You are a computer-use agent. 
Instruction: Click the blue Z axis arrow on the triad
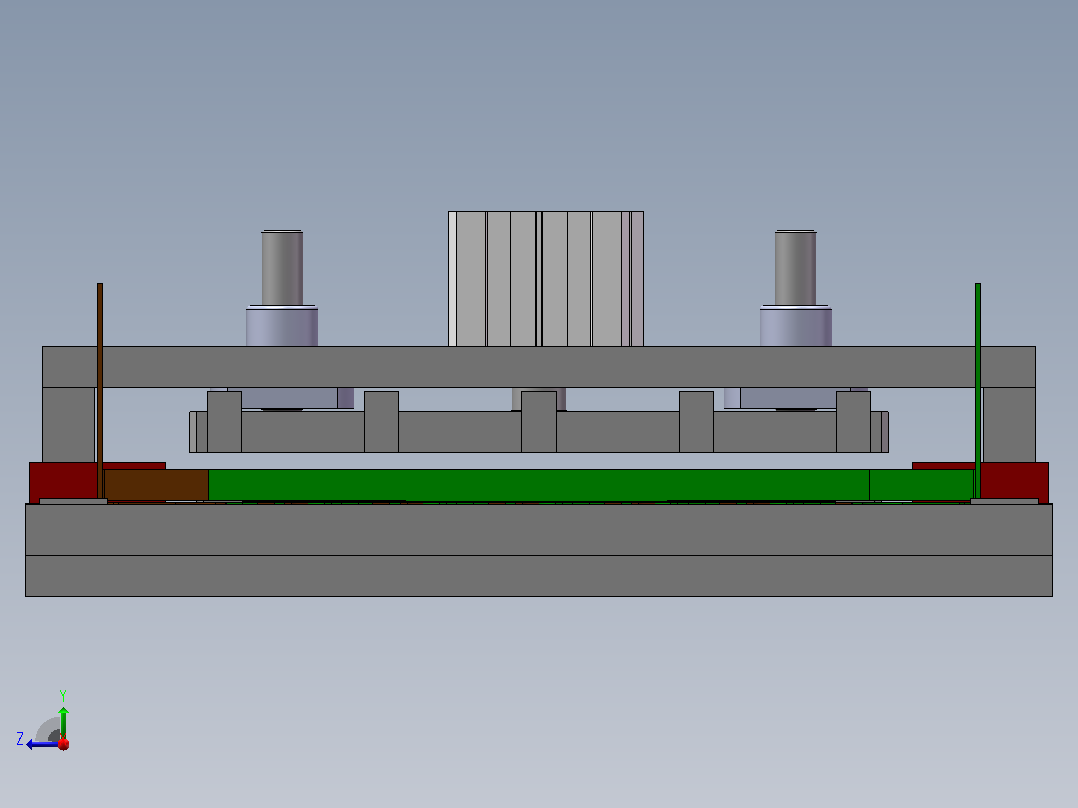(x=41, y=744)
